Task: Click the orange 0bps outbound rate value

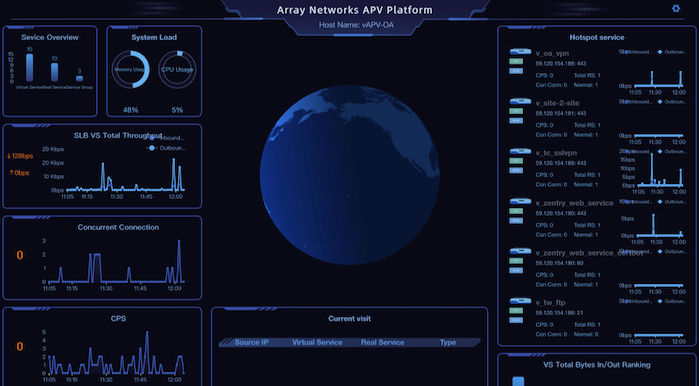Action: coord(19,173)
